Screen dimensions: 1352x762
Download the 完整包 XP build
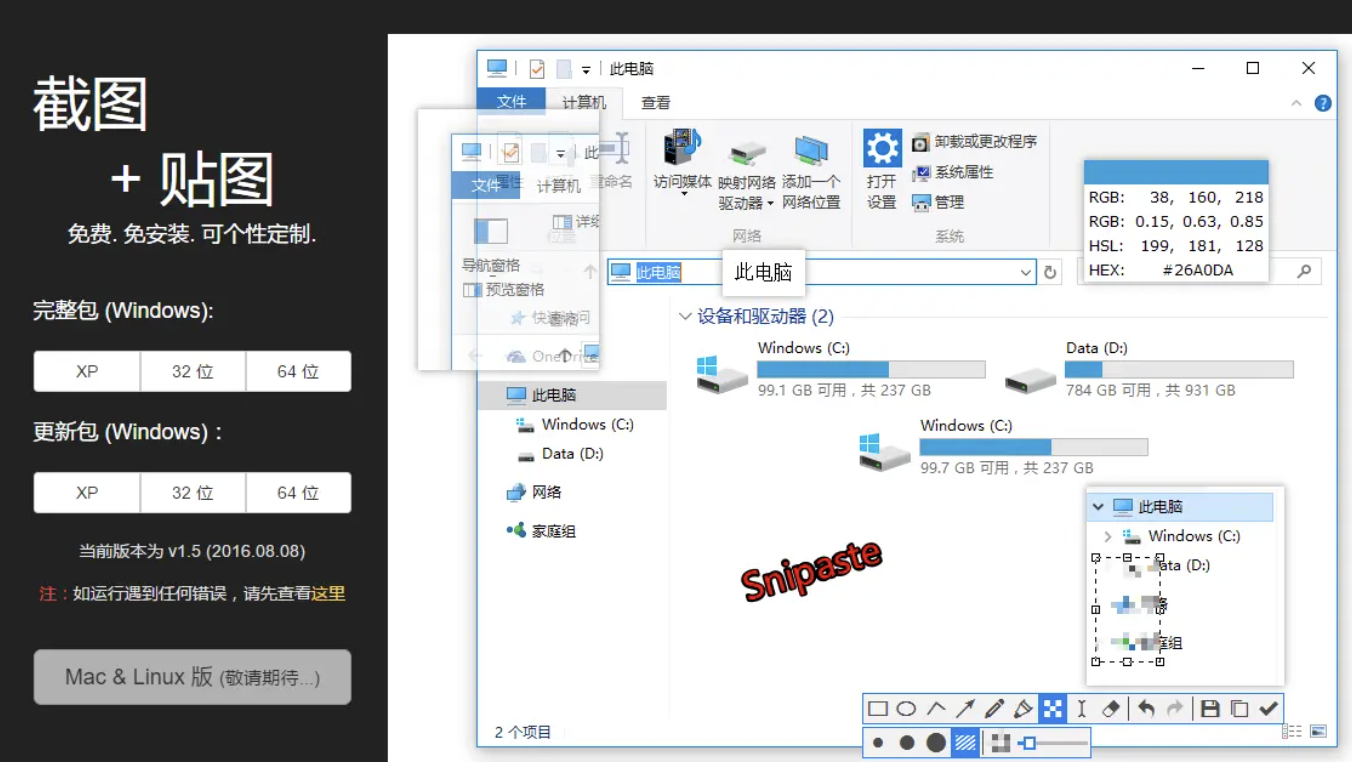[87, 371]
